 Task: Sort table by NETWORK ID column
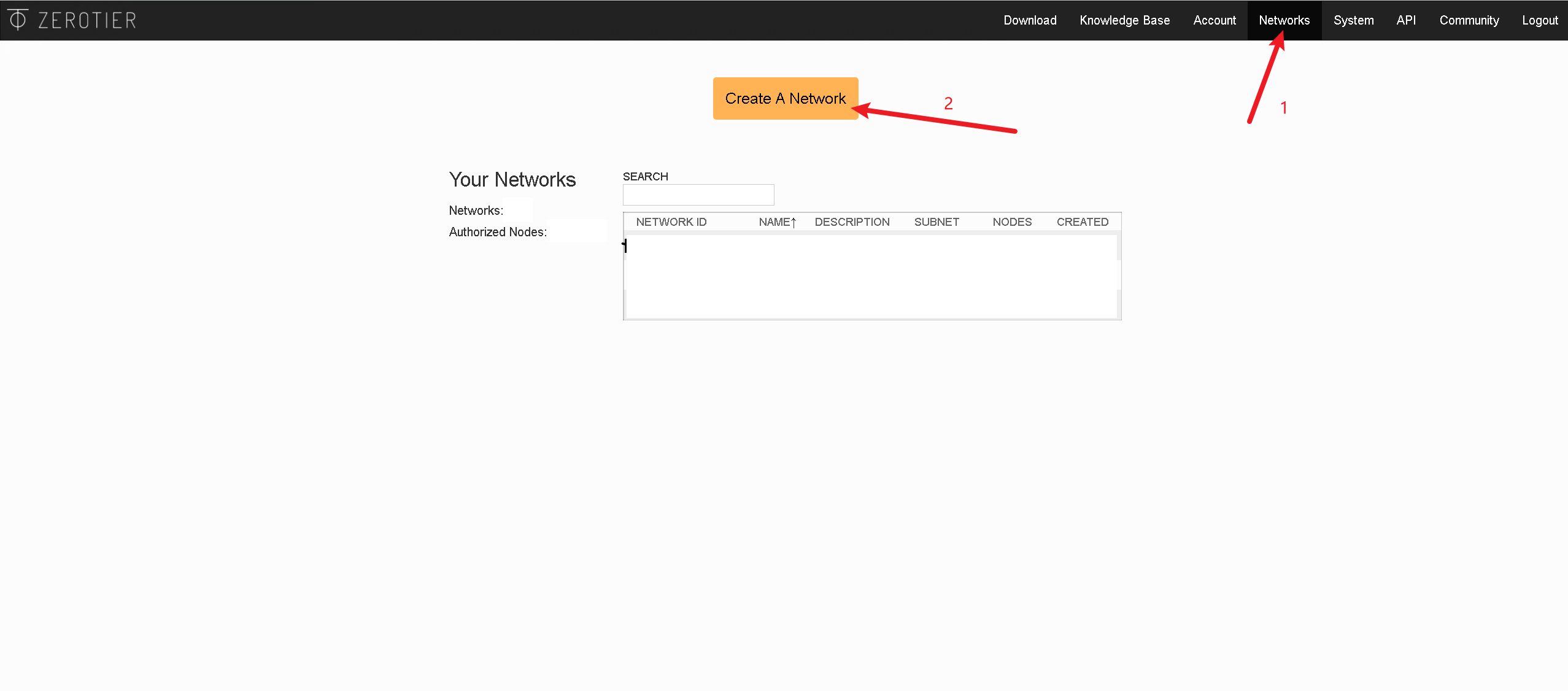pyautogui.click(x=671, y=222)
